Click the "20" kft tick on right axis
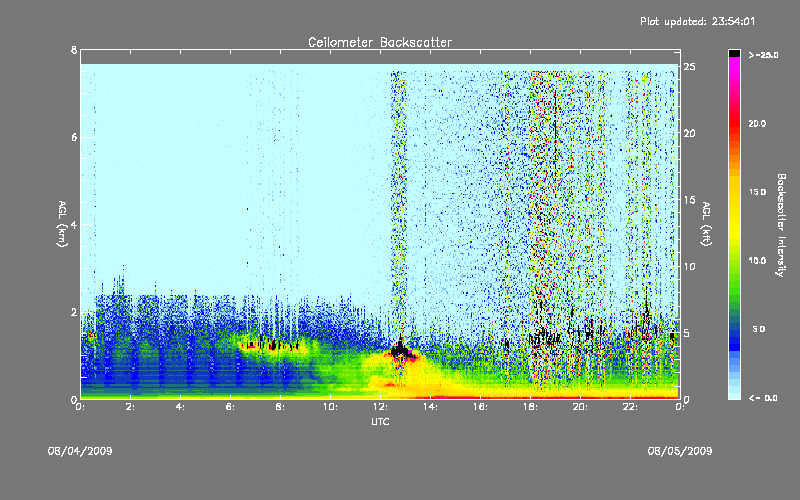The width and height of the screenshot is (800, 500). (690, 133)
